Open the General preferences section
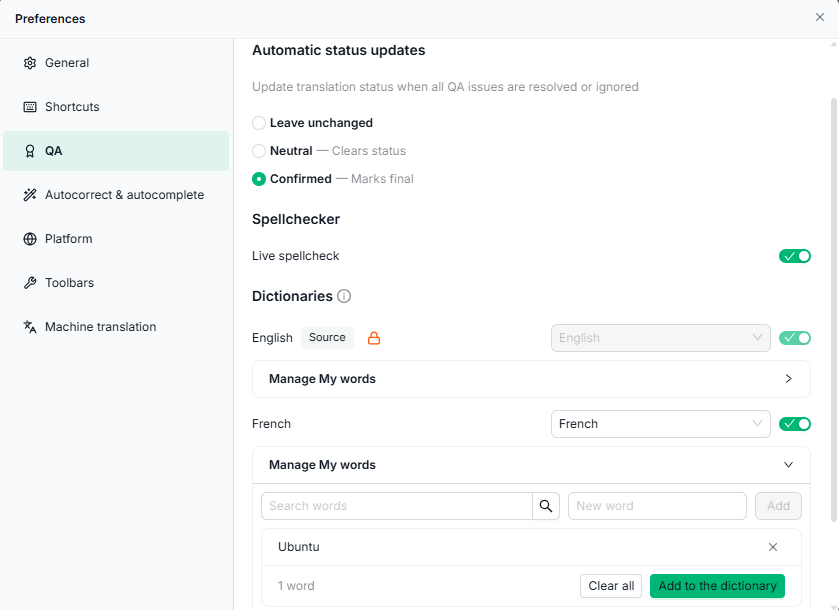 (116, 63)
